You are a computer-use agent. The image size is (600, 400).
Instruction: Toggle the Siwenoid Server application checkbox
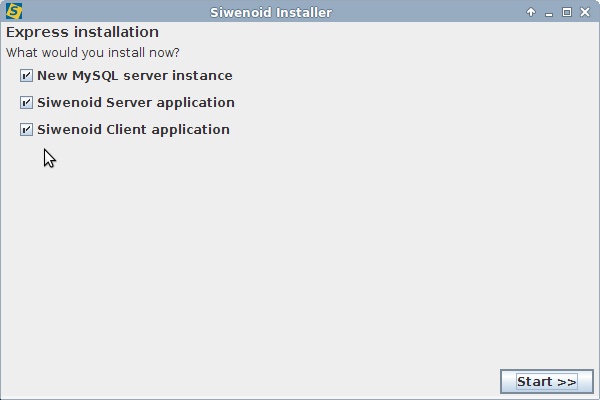[26, 103]
